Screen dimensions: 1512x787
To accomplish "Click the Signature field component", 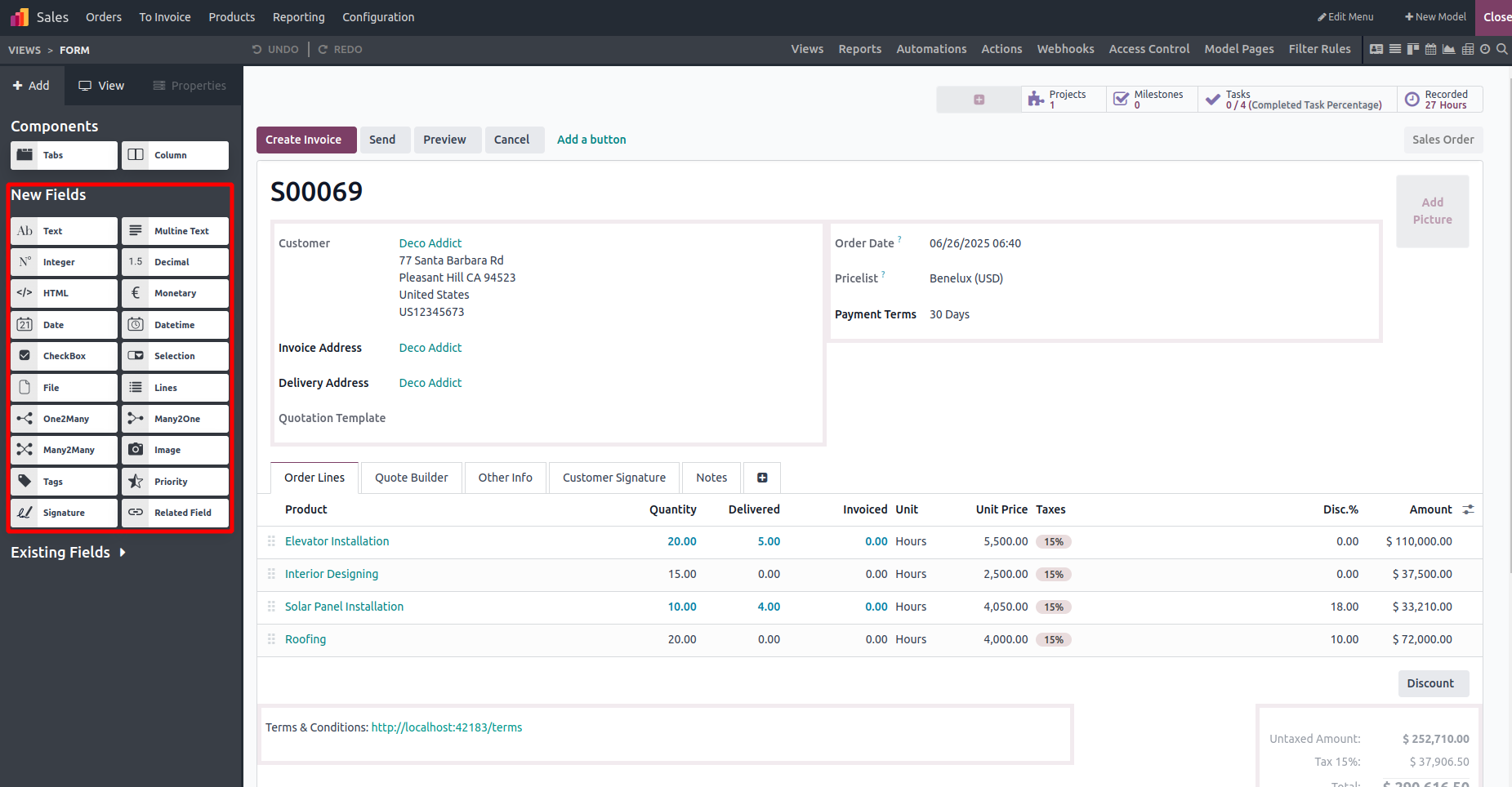I will pos(64,513).
